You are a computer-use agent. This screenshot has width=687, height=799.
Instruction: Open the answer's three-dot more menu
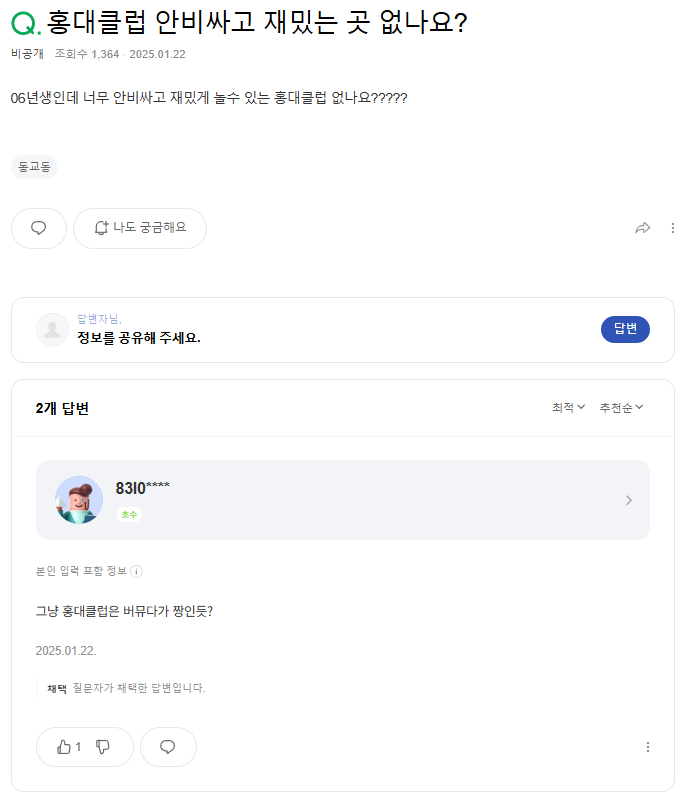click(x=648, y=747)
